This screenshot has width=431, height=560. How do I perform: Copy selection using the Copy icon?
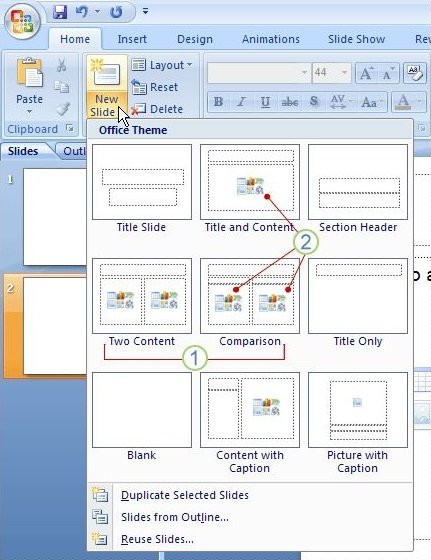click(61, 87)
